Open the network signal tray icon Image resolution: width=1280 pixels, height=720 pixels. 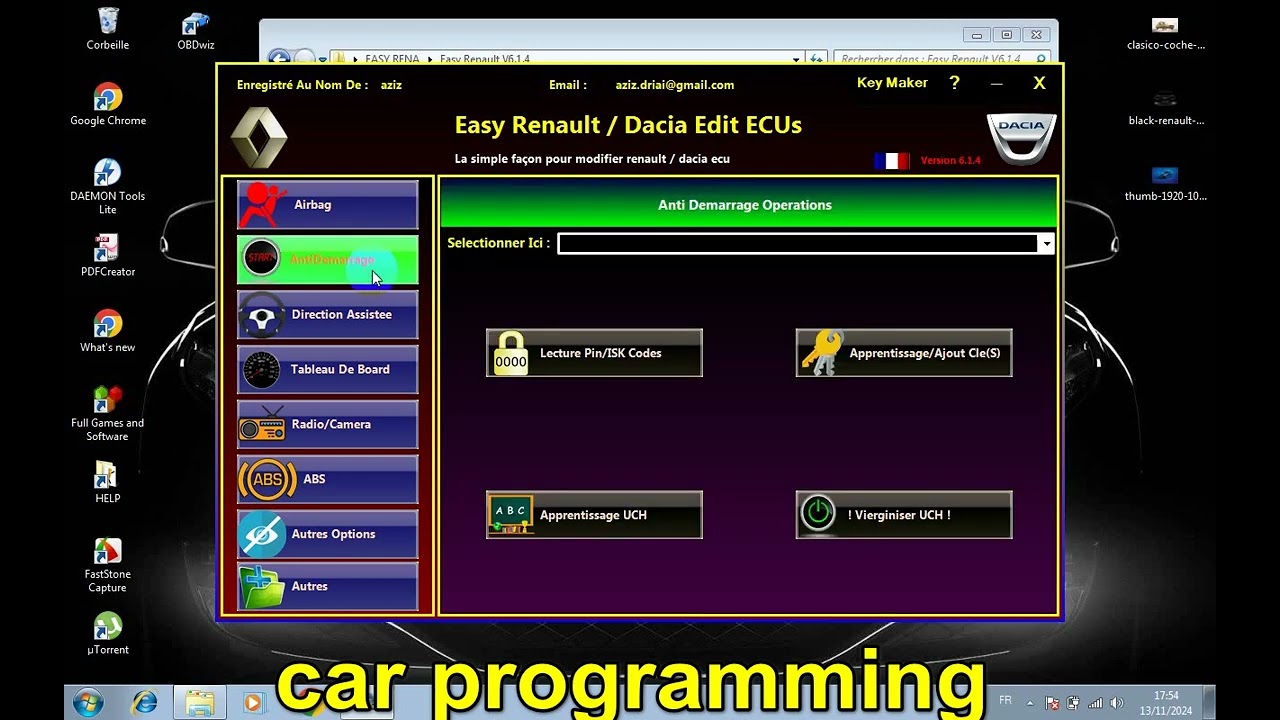[x=1095, y=703]
